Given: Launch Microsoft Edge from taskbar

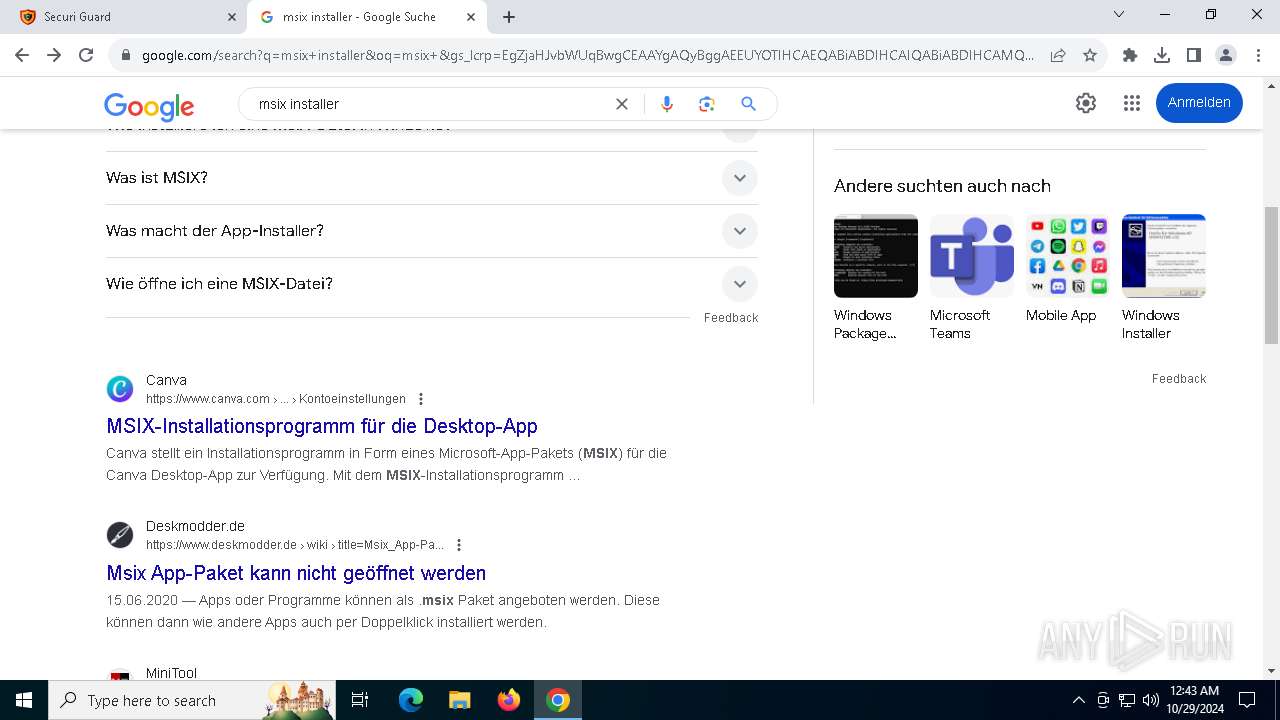Looking at the screenshot, I should (x=411, y=700).
